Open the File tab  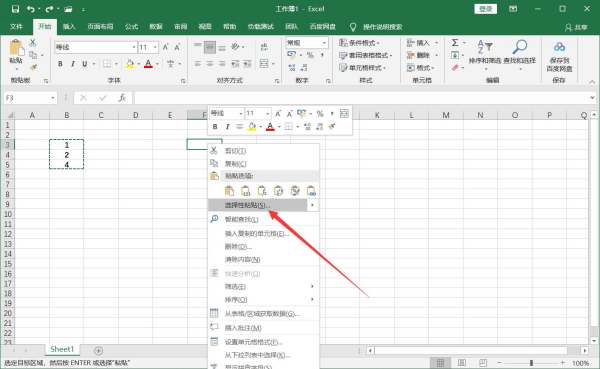tap(16, 26)
